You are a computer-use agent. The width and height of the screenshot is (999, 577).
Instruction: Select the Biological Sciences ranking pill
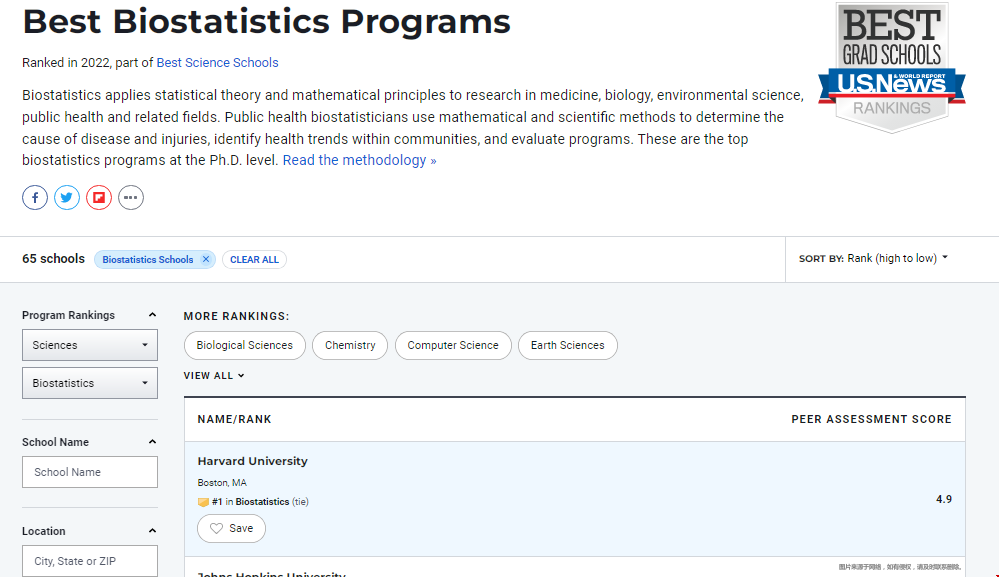[x=245, y=345]
